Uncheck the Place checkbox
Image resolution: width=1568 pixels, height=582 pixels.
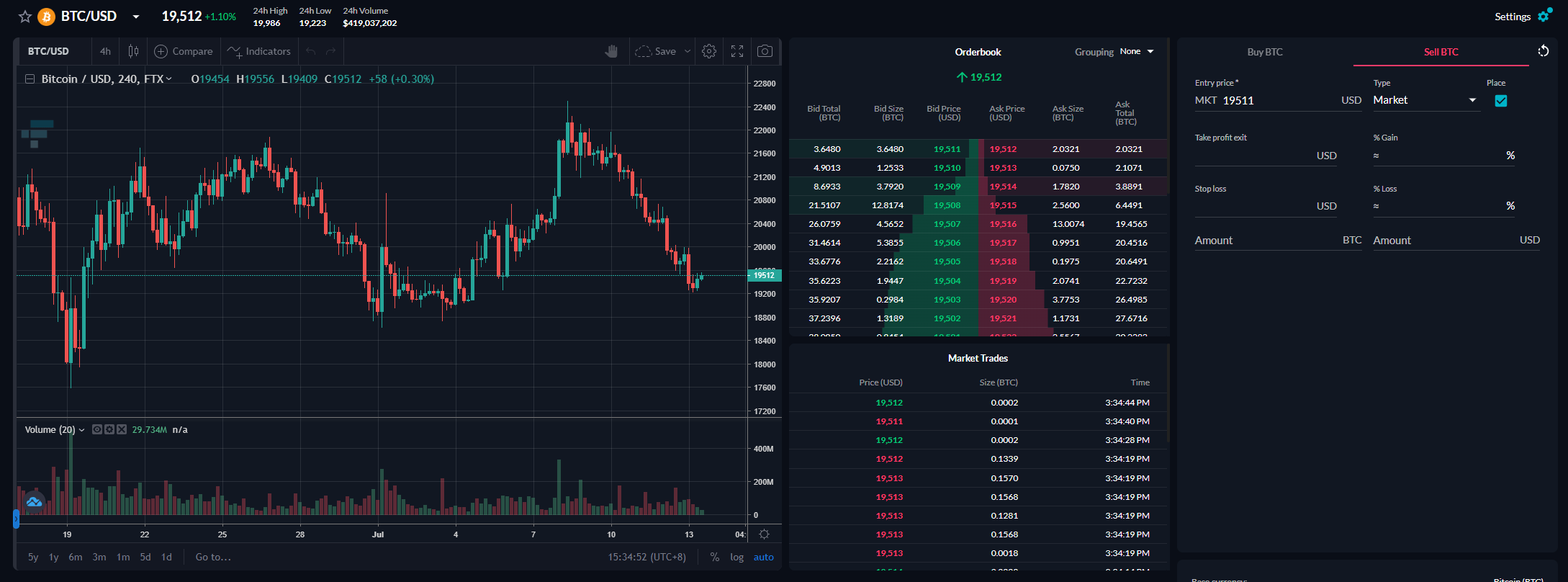tap(1501, 101)
